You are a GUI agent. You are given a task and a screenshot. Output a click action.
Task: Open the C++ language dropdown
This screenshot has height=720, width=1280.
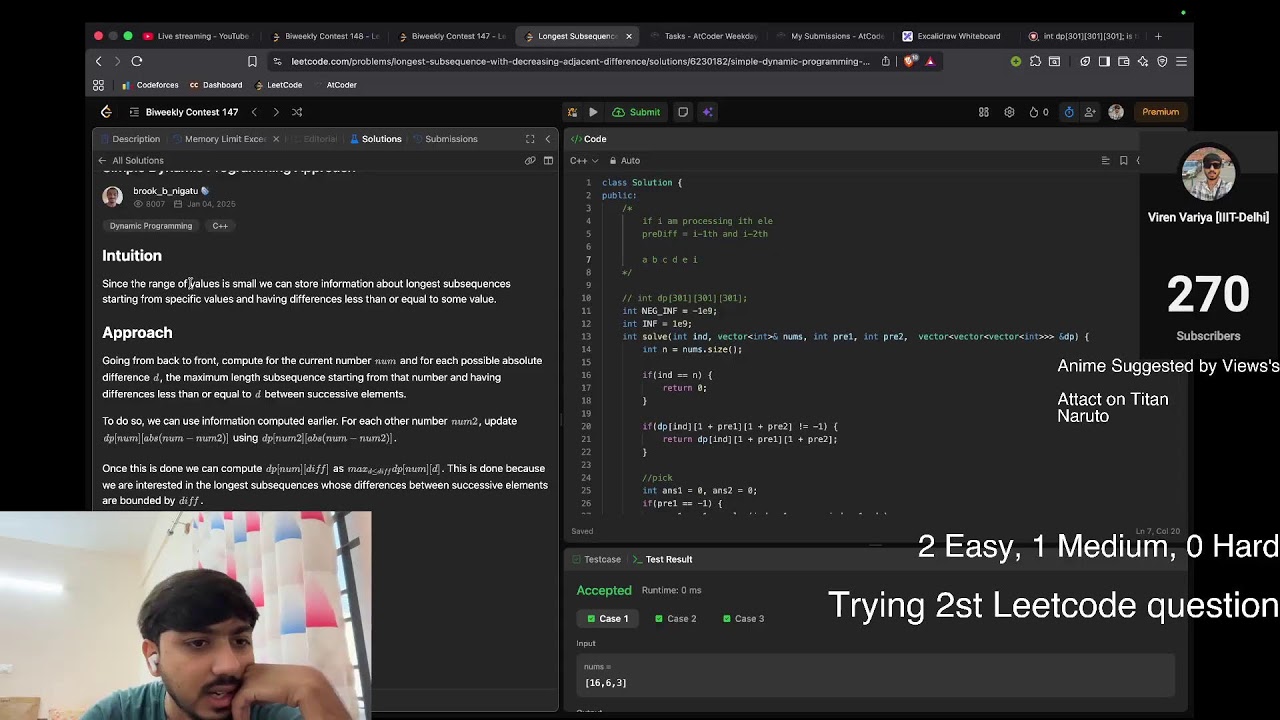tap(583, 160)
